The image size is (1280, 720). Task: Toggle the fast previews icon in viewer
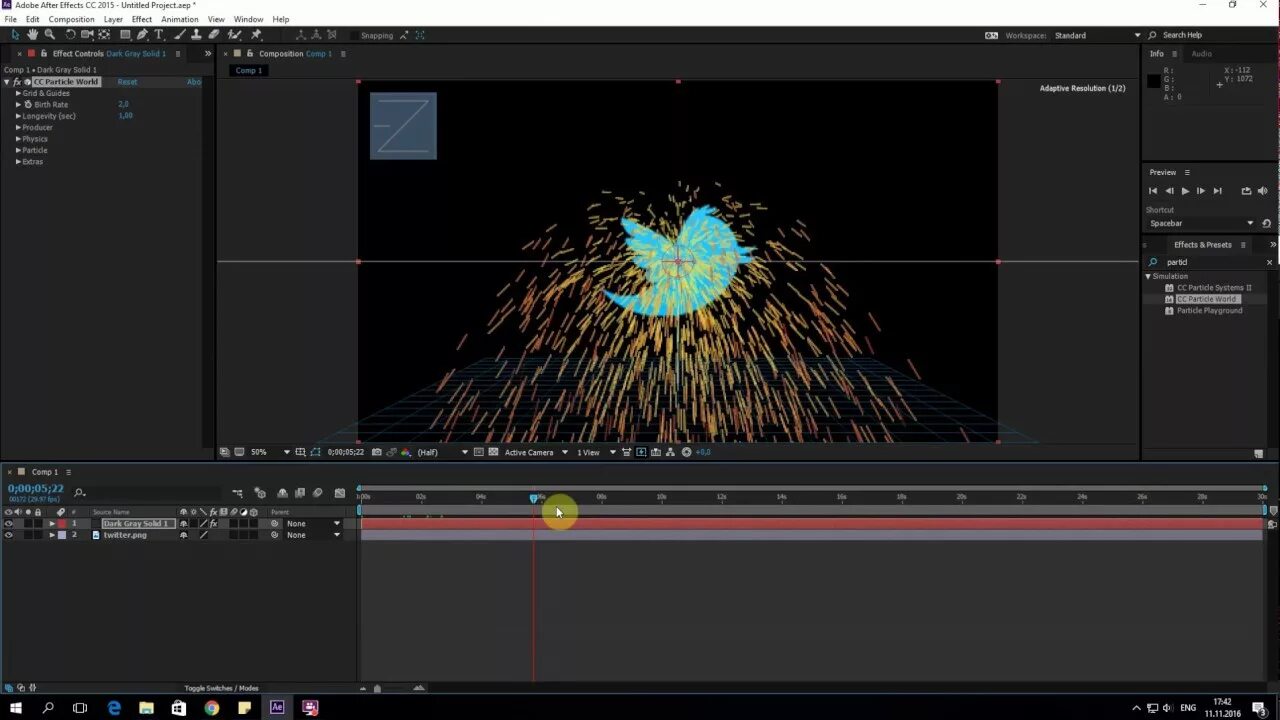click(x=640, y=452)
